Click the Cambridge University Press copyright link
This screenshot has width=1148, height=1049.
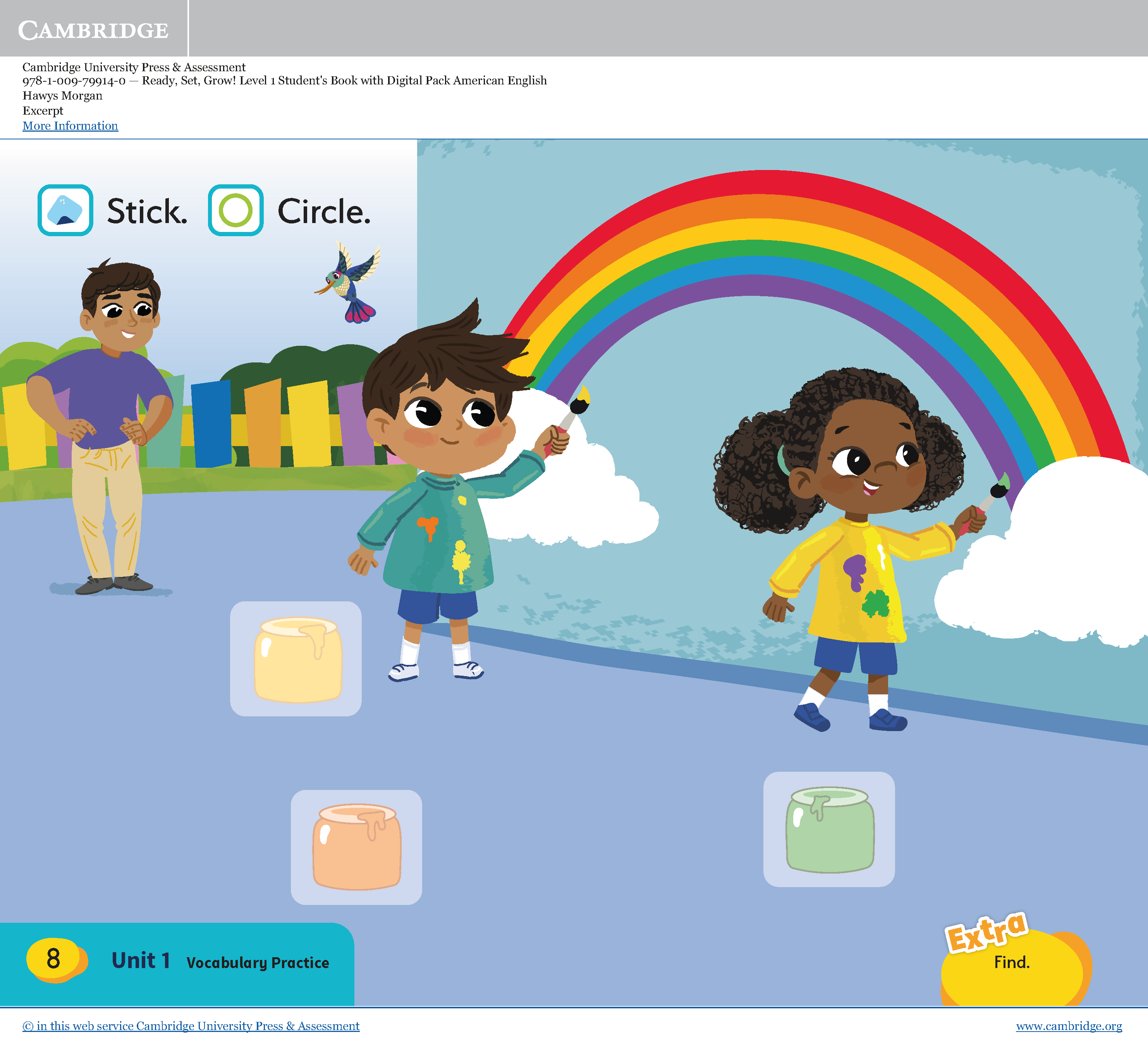[191, 1026]
